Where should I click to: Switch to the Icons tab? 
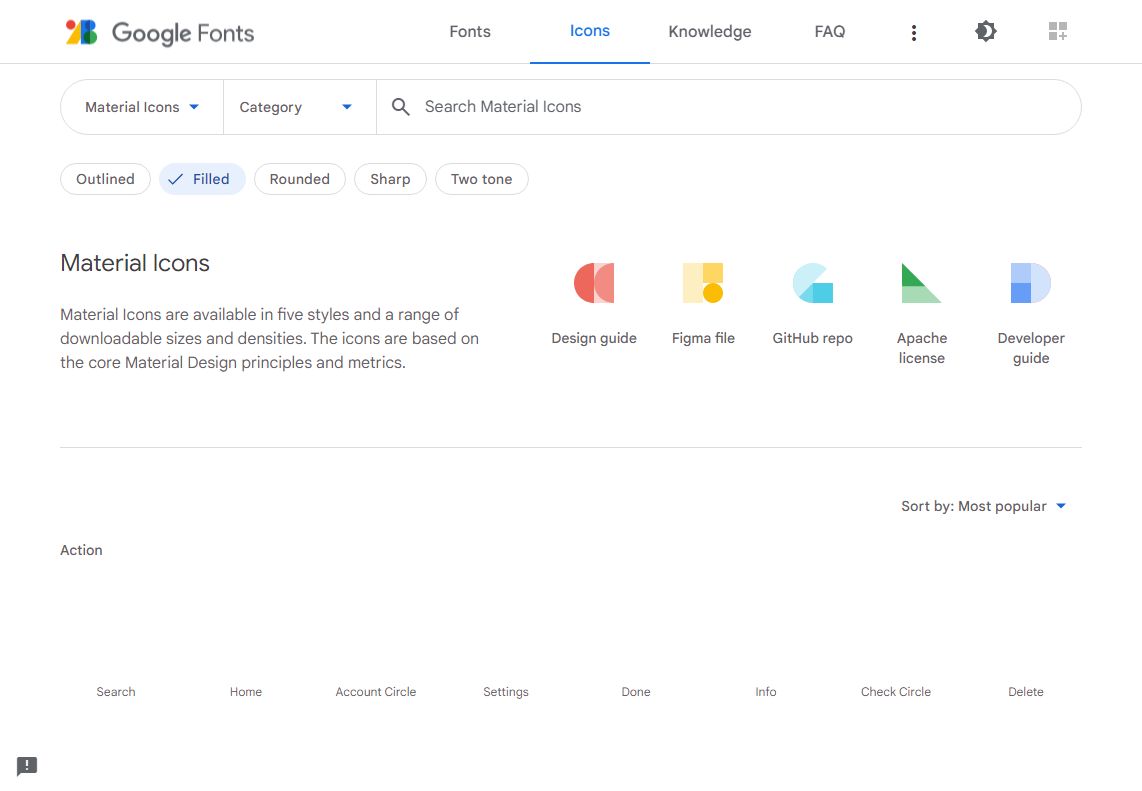tap(590, 31)
